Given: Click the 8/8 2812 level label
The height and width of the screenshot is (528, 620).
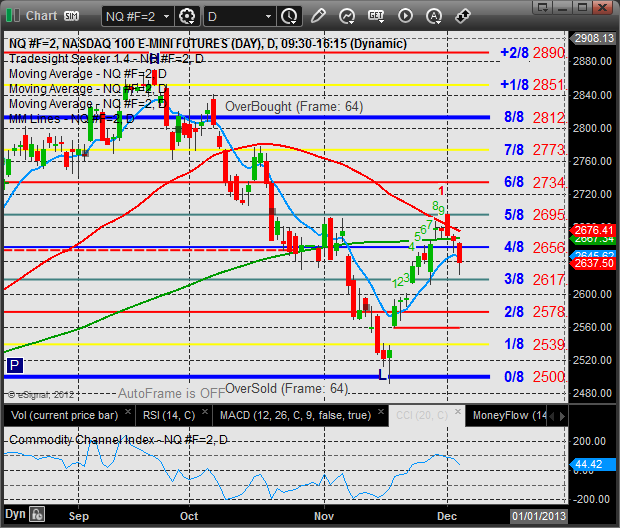Looking at the screenshot, I should (534, 117).
